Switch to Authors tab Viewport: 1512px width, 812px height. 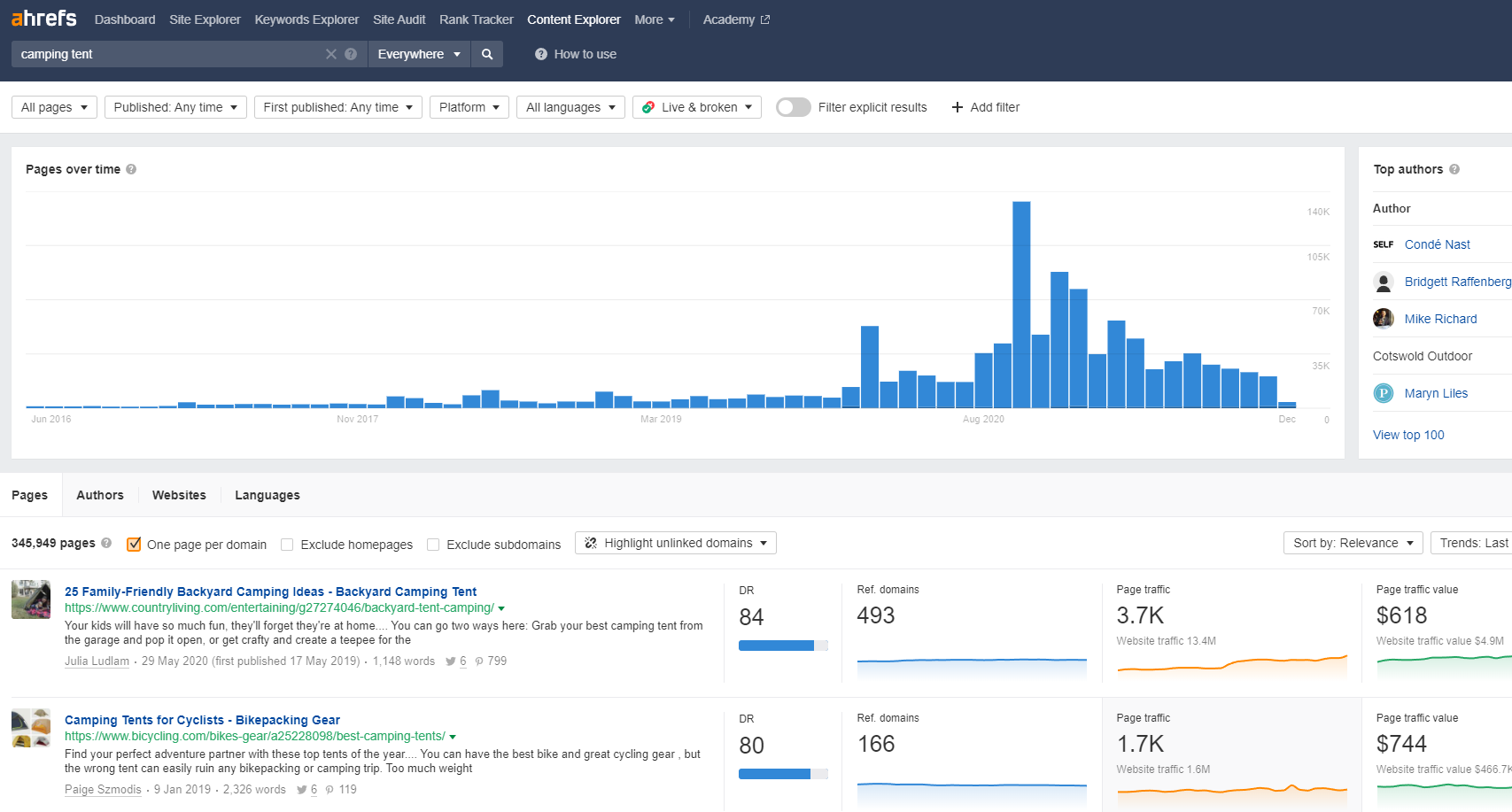click(100, 495)
